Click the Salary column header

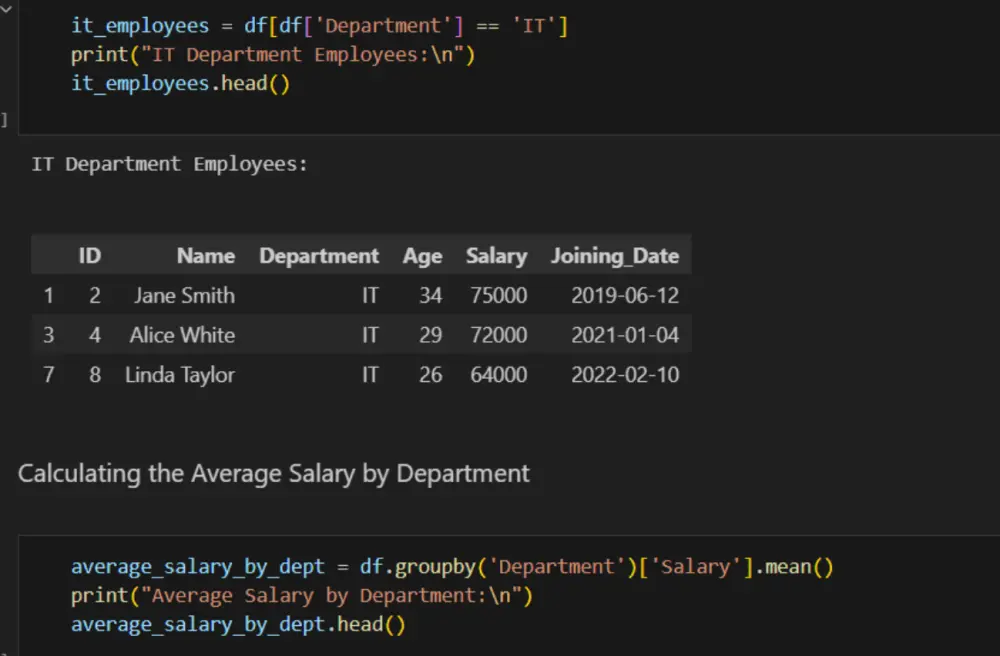(496, 255)
